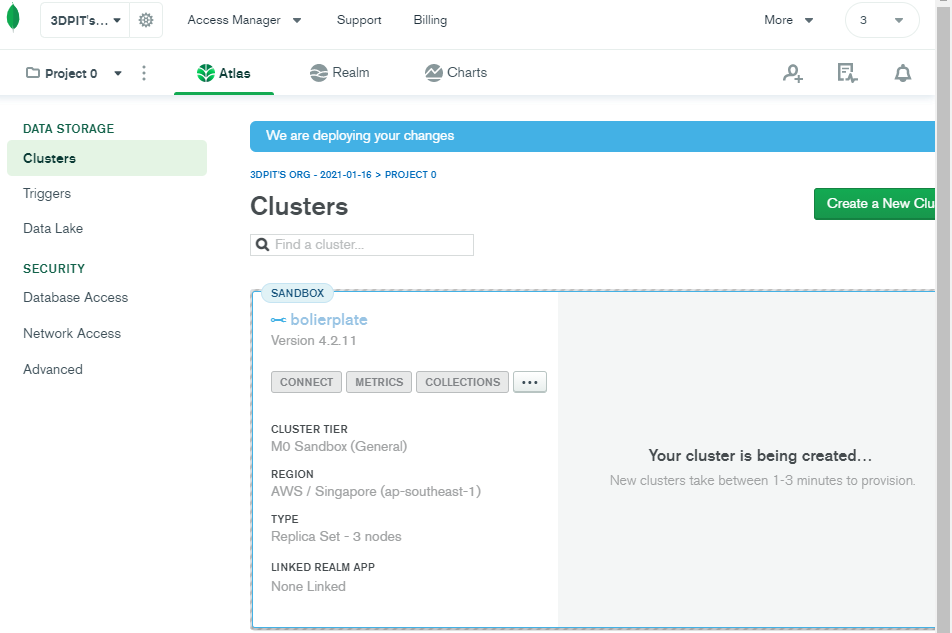Screen dimensions: 952x633
Task: Open the alerts bell icon
Action: tap(903, 73)
